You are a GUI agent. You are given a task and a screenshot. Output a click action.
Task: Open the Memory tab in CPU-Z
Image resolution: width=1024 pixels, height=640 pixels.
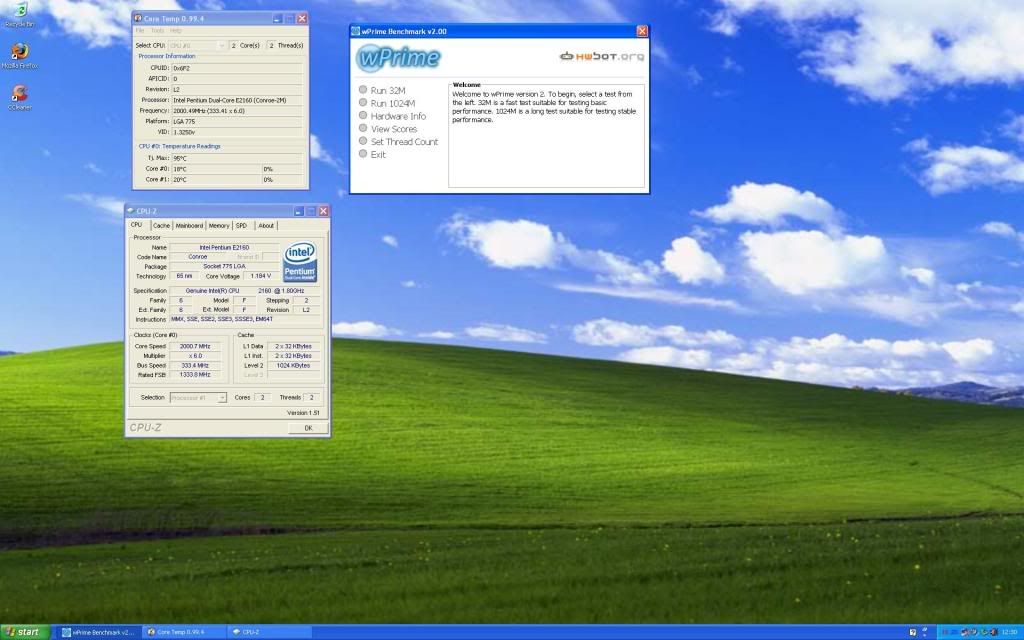(x=219, y=225)
